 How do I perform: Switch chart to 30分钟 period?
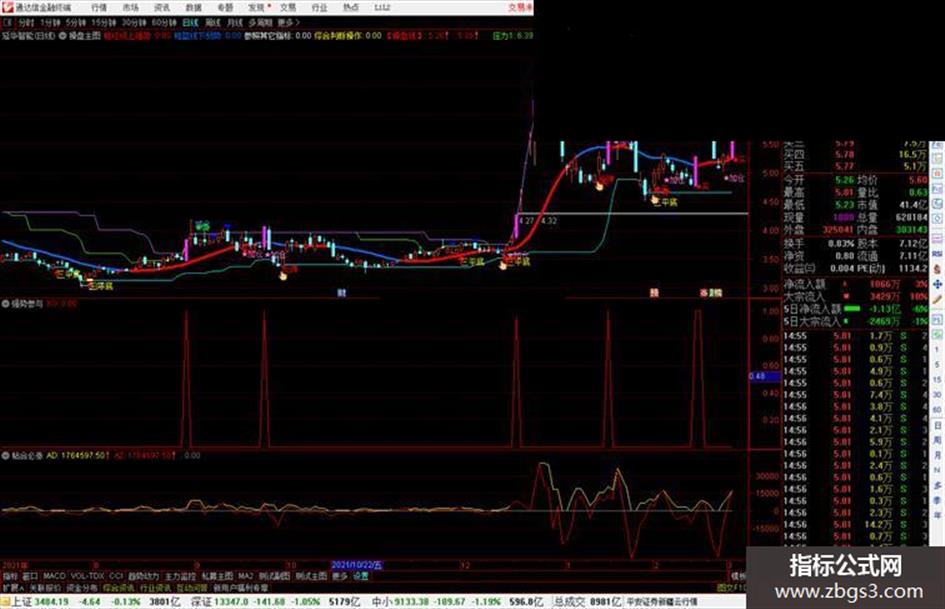click(x=133, y=23)
